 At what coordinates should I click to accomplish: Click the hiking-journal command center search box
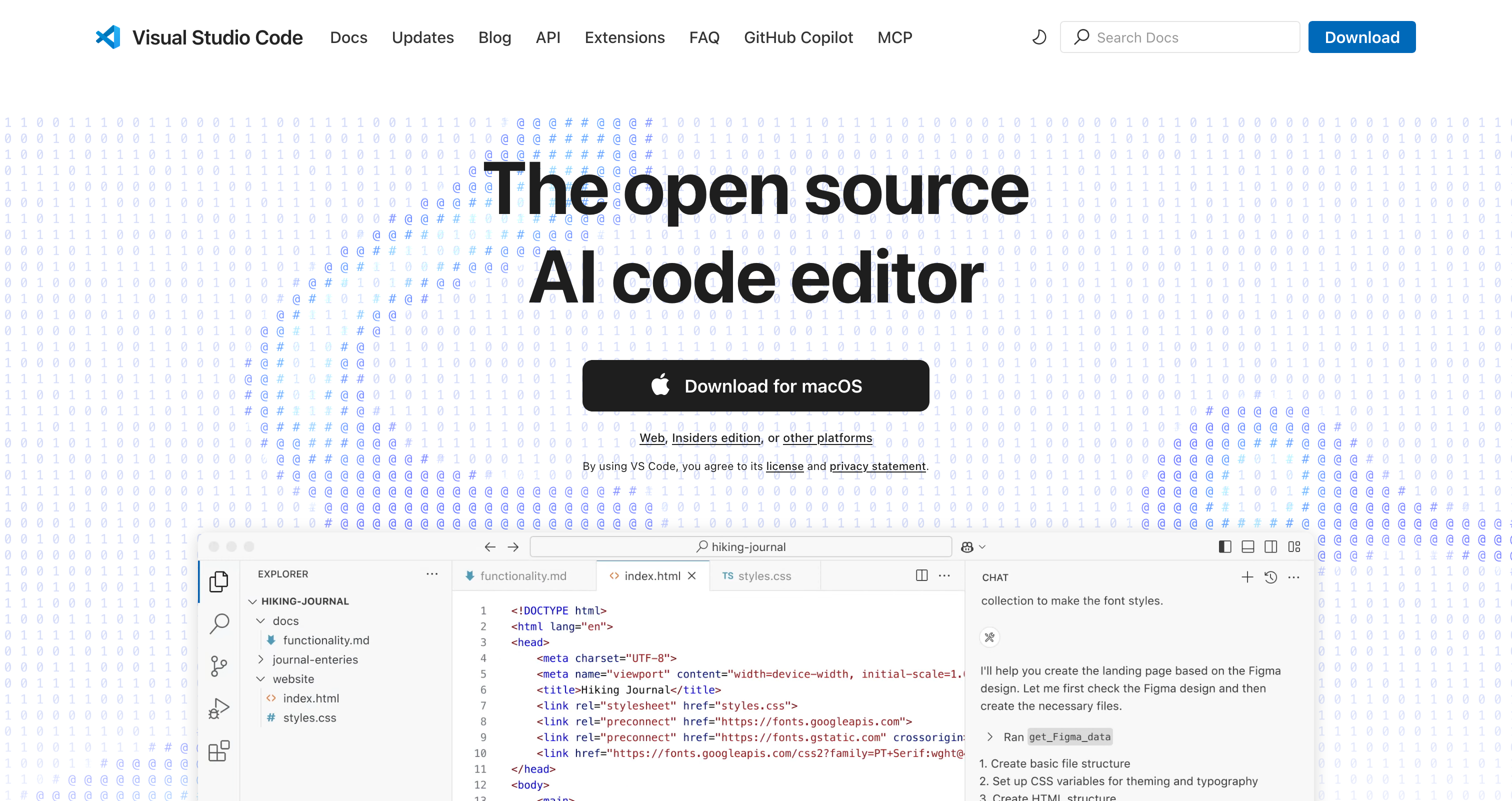(740, 547)
